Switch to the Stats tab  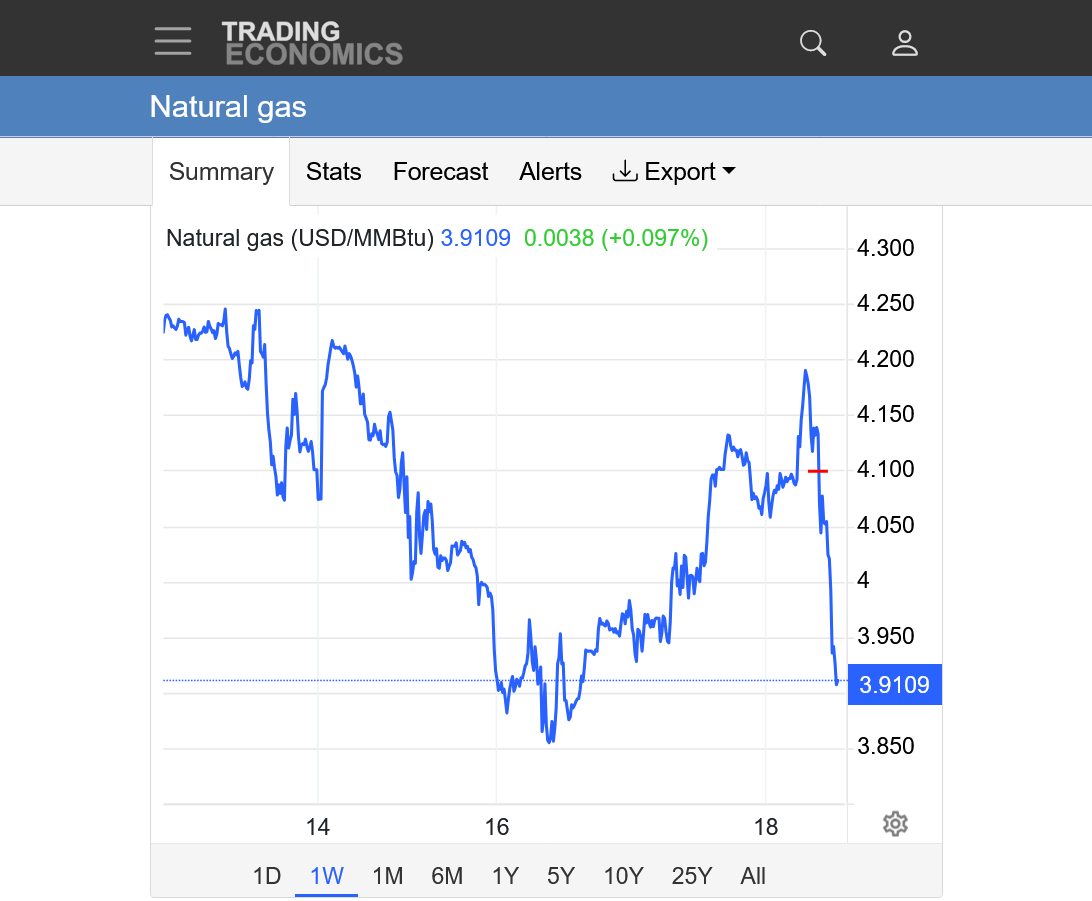pos(333,172)
